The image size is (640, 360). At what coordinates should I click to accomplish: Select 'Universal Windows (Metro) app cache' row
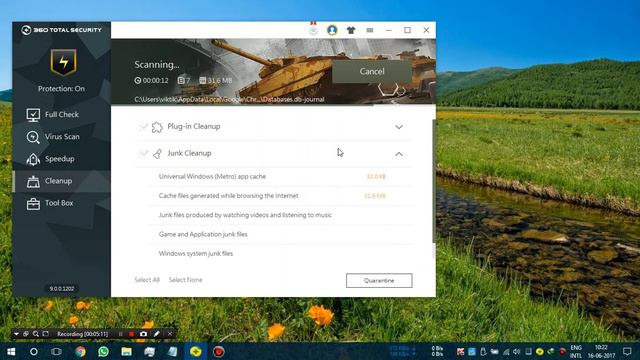(x=279, y=176)
